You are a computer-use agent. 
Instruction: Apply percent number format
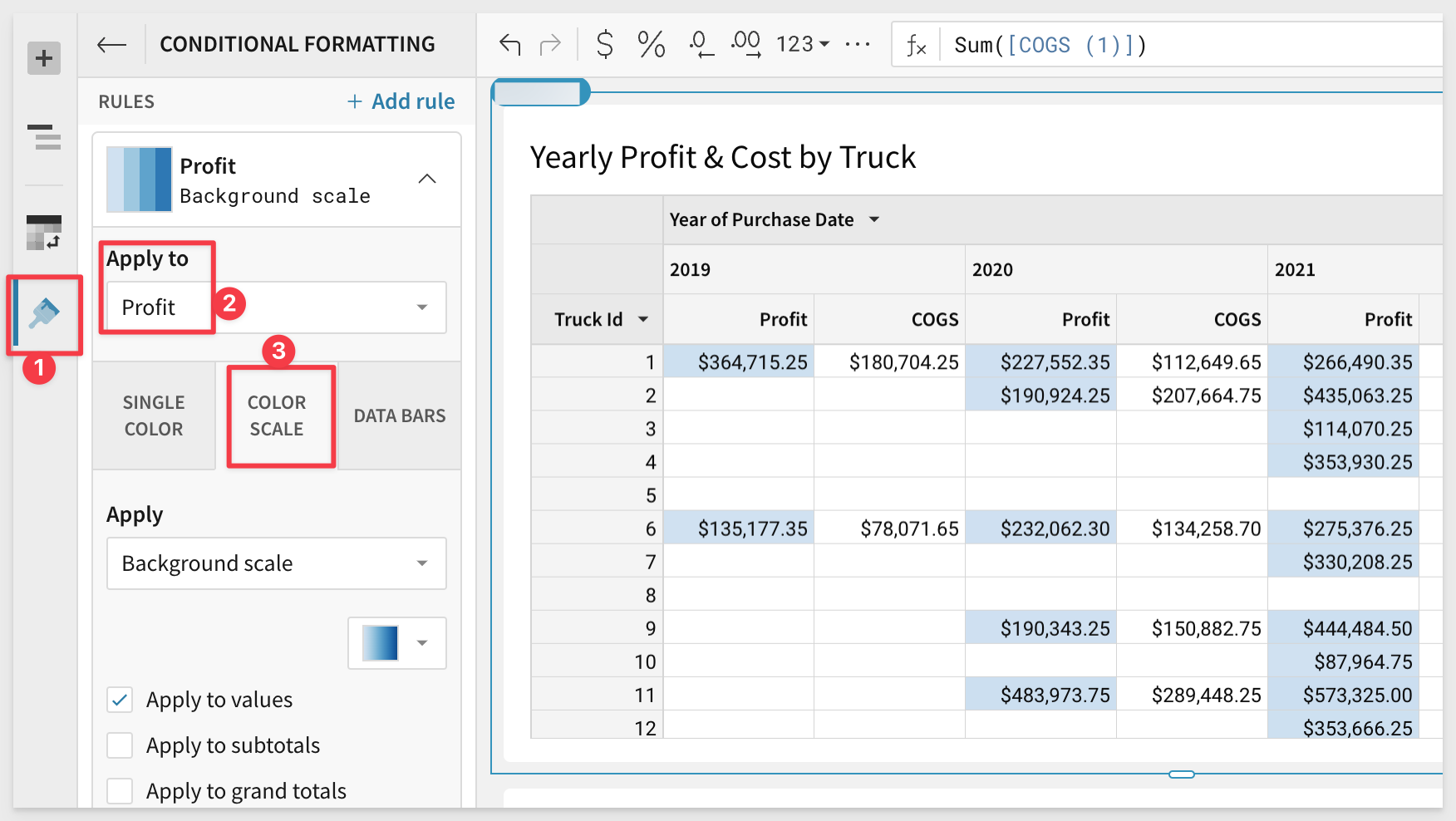(651, 45)
